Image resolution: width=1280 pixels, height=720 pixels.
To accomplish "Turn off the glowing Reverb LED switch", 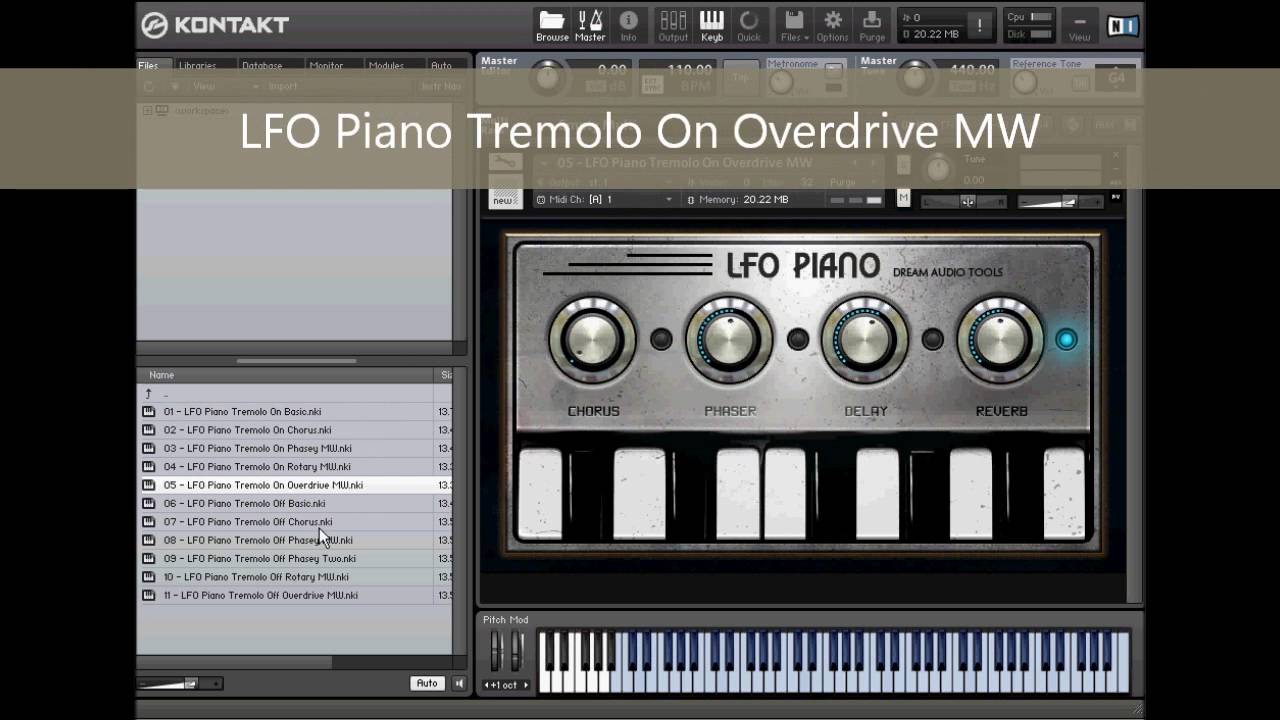I will click(1067, 339).
